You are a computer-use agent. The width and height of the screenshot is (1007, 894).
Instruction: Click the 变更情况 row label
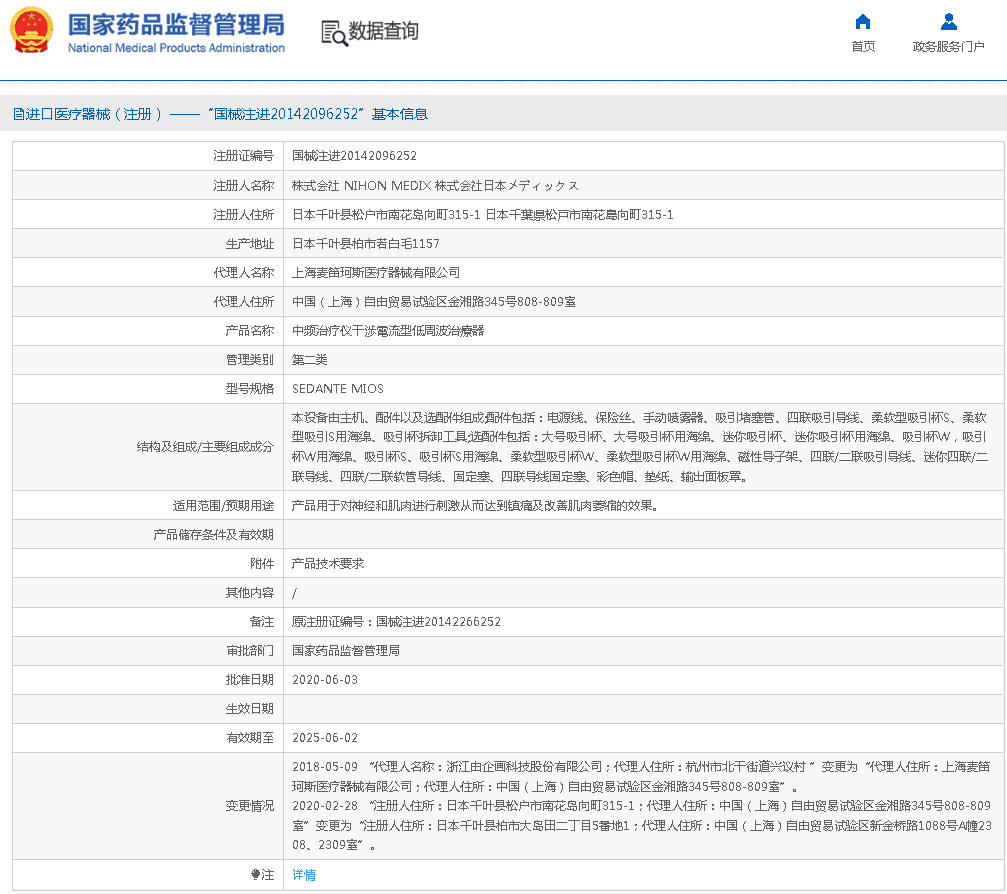(x=249, y=805)
